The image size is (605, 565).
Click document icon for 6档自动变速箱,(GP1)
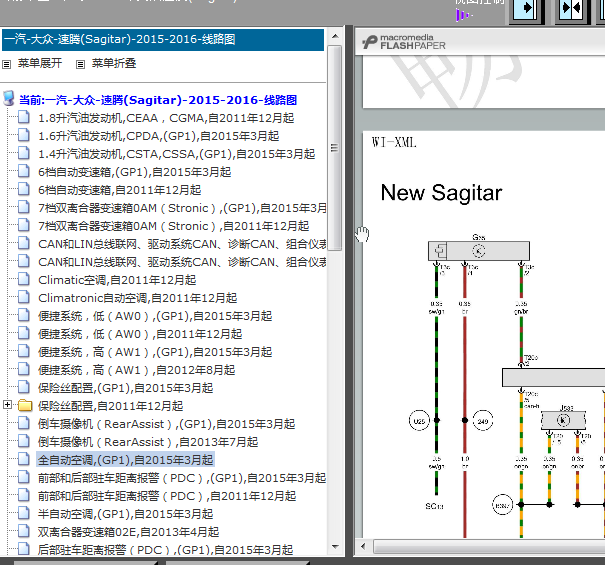[x=24, y=171]
